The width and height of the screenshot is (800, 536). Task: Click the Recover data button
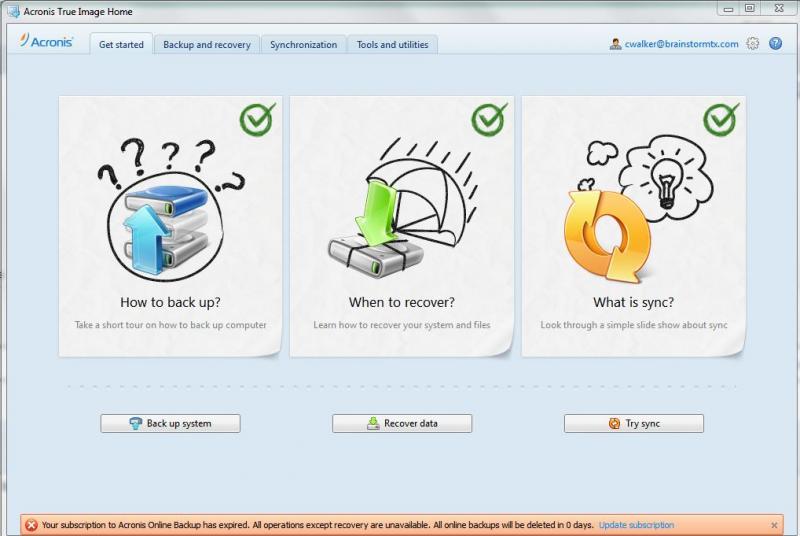tap(402, 423)
